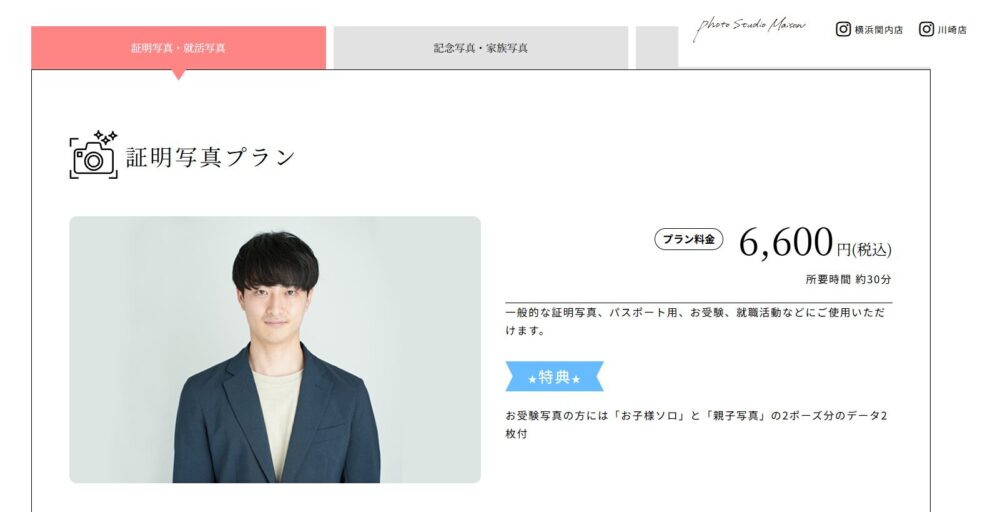Screen dimensions: 1000x512
Task: Click the Photo Studio Maison handwritten logo
Action: coord(749,27)
